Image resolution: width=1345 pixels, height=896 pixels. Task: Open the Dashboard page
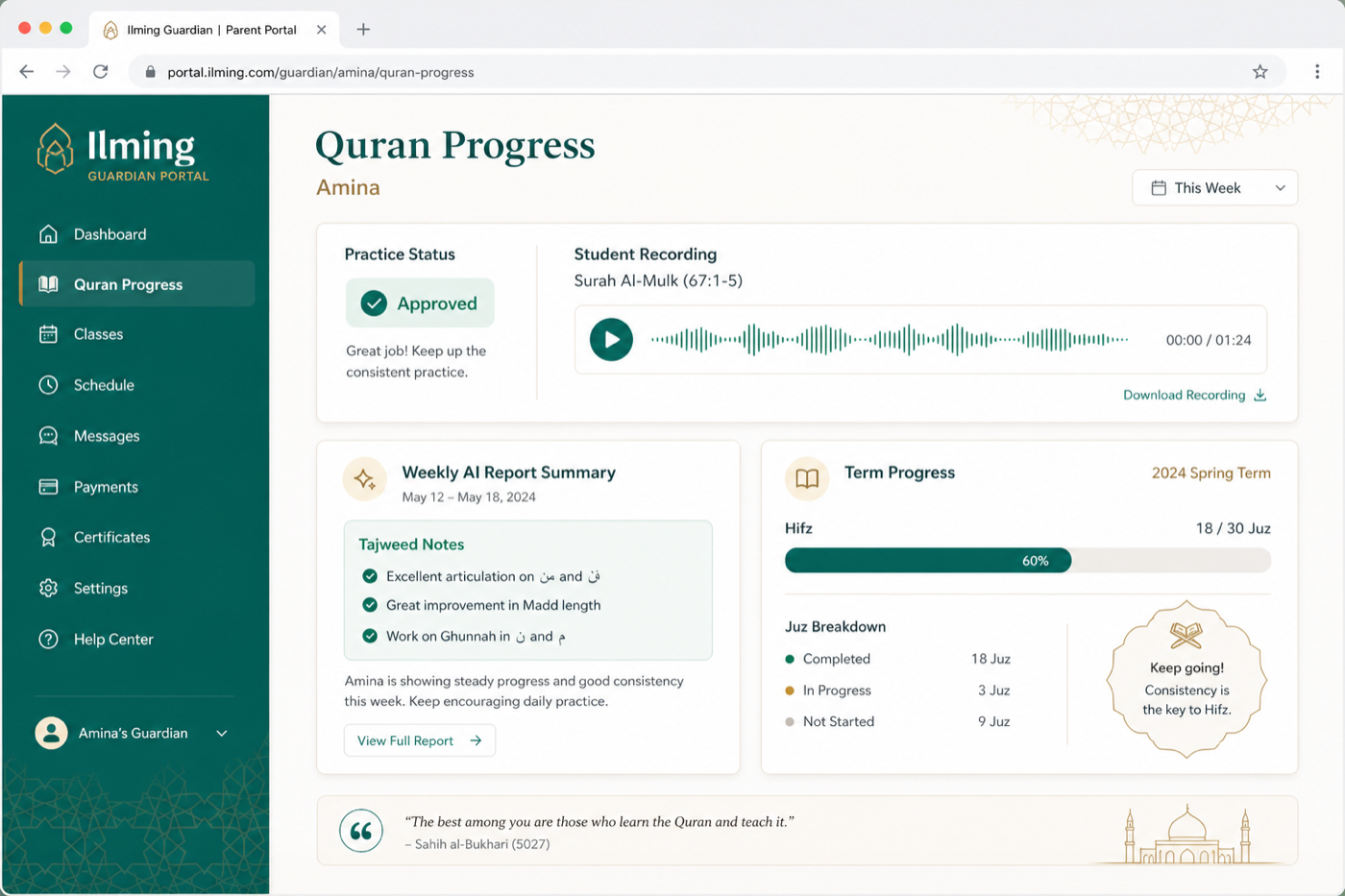coord(136,234)
